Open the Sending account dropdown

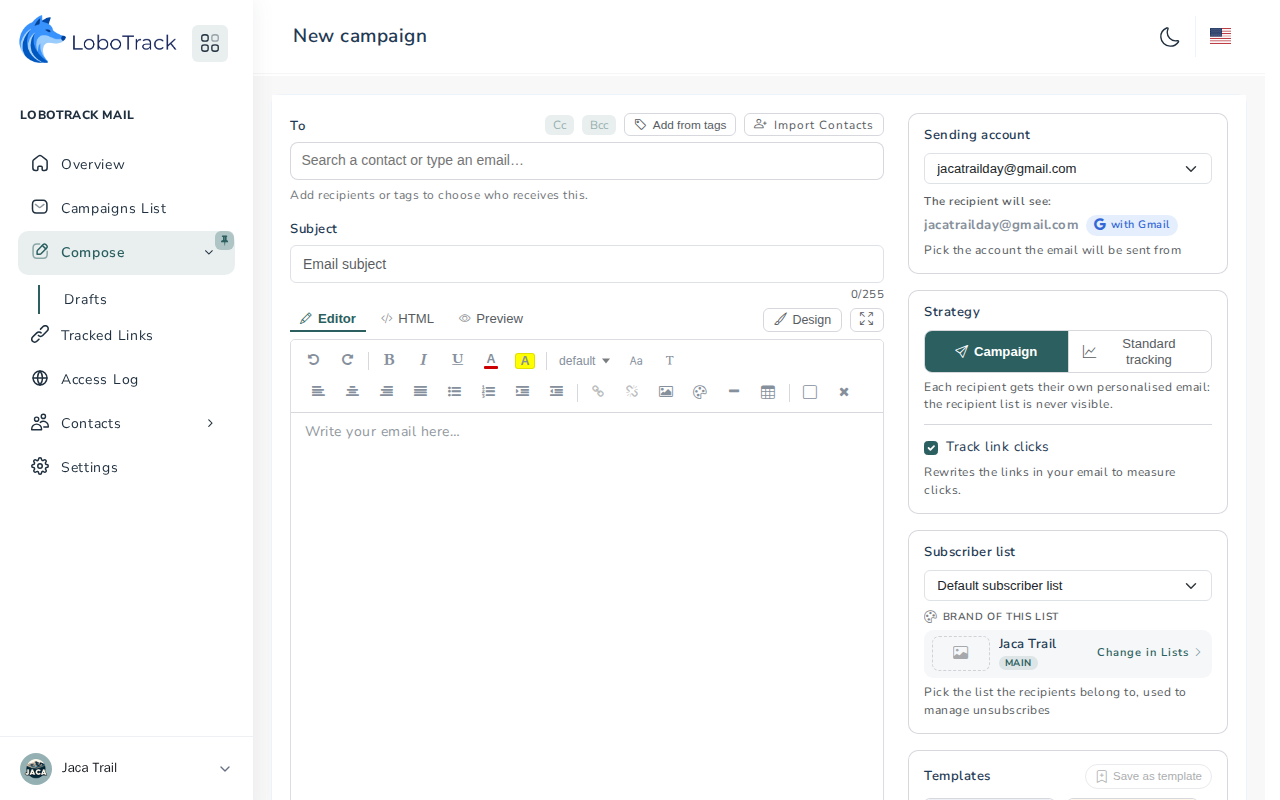click(1068, 168)
